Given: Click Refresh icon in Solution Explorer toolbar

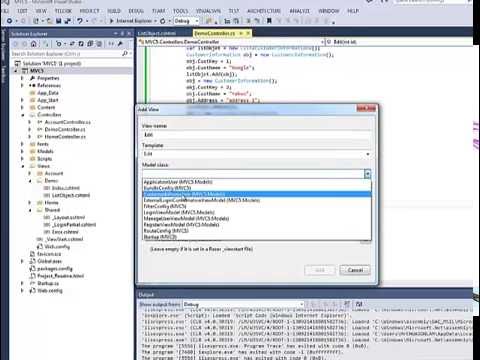Looking at the screenshot, I should coord(81,44).
